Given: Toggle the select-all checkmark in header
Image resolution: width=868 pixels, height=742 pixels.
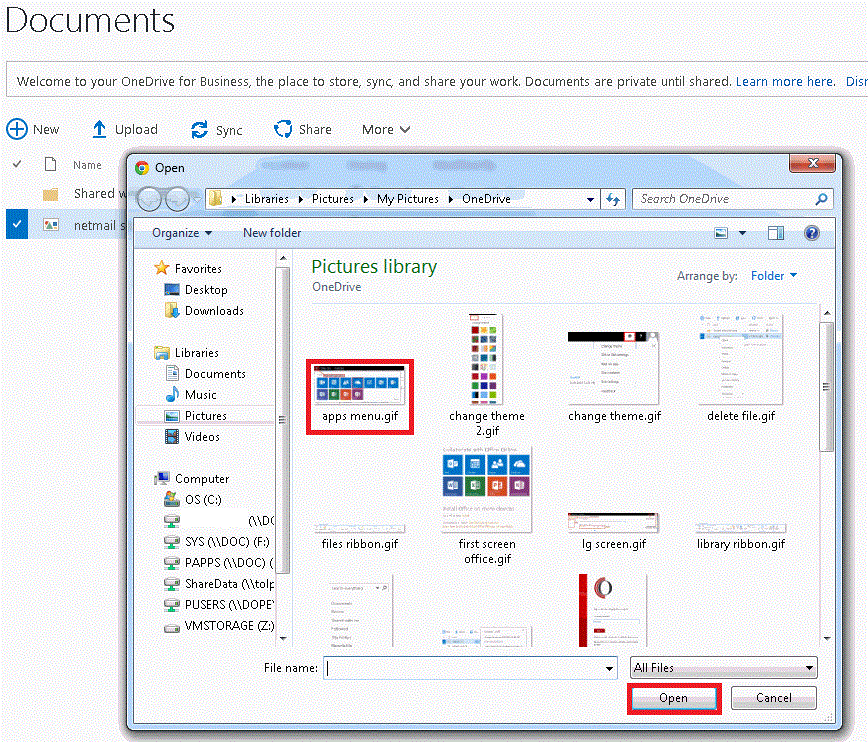Looking at the screenshot, I should click(17, 164).
